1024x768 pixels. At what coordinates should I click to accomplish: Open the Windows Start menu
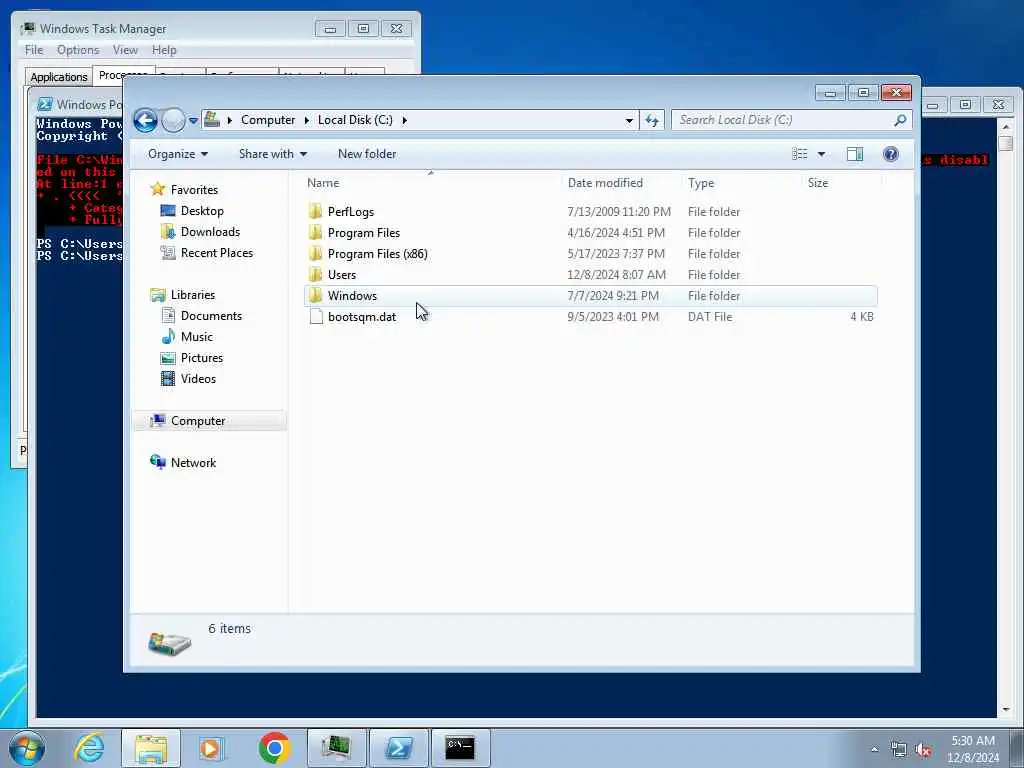[x=27, y=748]
